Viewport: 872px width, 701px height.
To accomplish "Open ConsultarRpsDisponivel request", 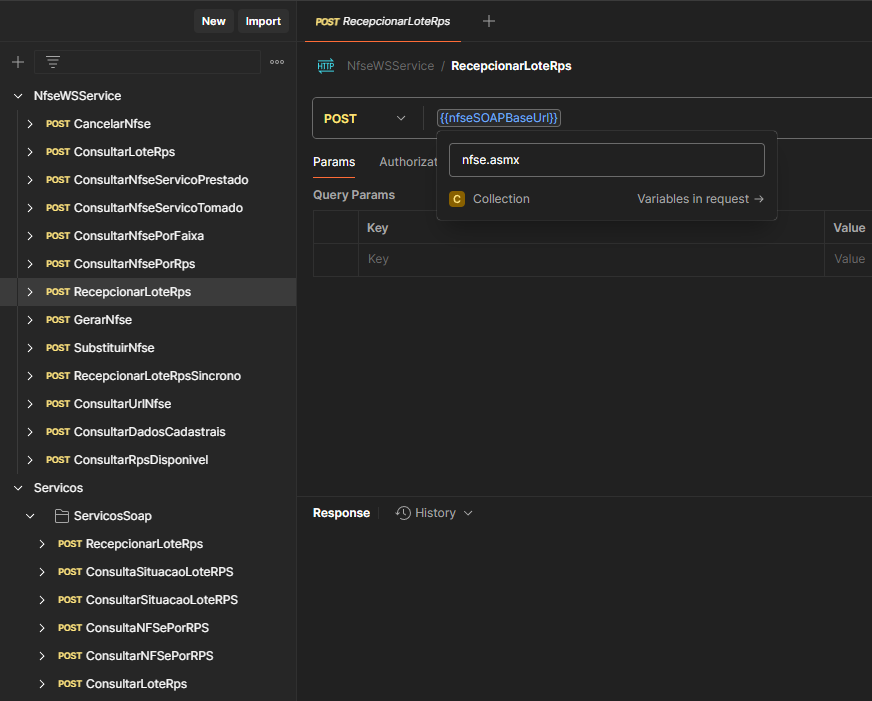I will click(141, 460).
